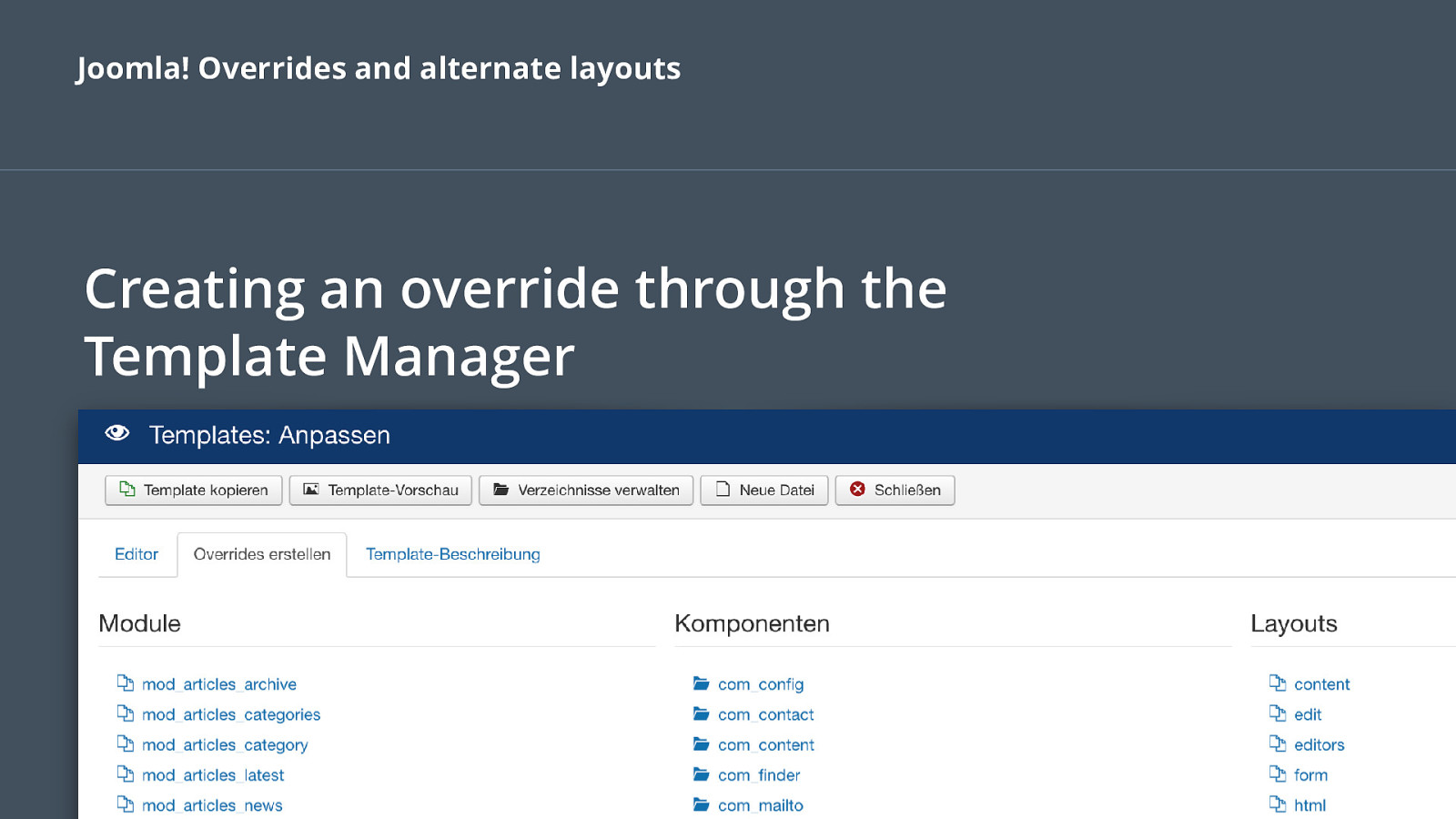Select the Overrides erstellen tab
1456x819 pixels.
pyautogui.click(x=262, y=554)
